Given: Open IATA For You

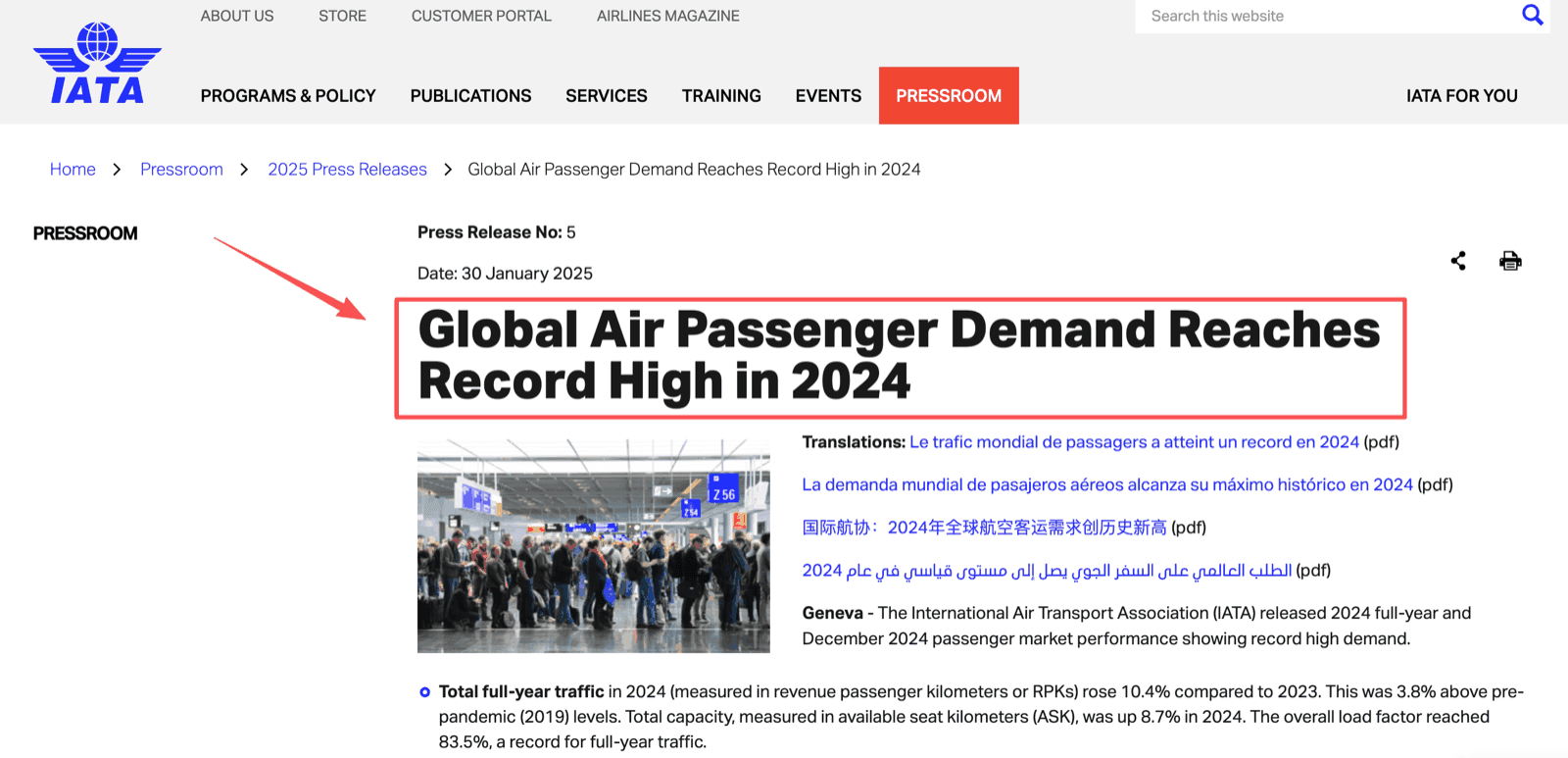Looking at the screenshot, I should (1461, 96).
